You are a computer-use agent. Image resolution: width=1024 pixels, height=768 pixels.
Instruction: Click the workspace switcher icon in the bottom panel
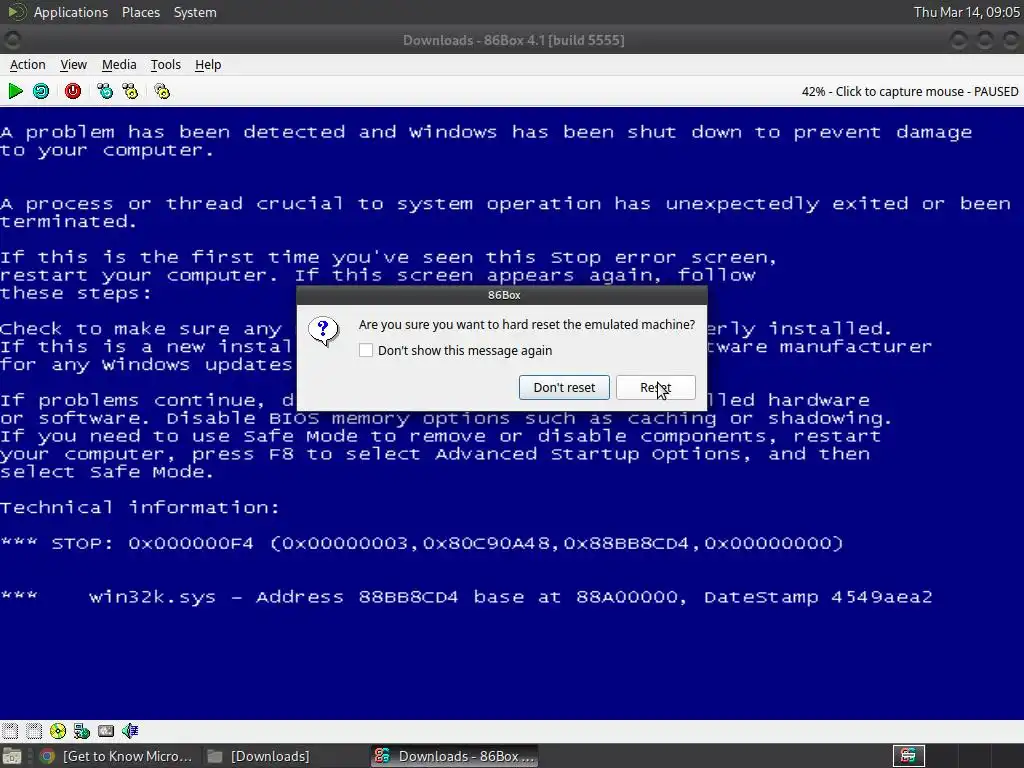click(x=908, y=756)
